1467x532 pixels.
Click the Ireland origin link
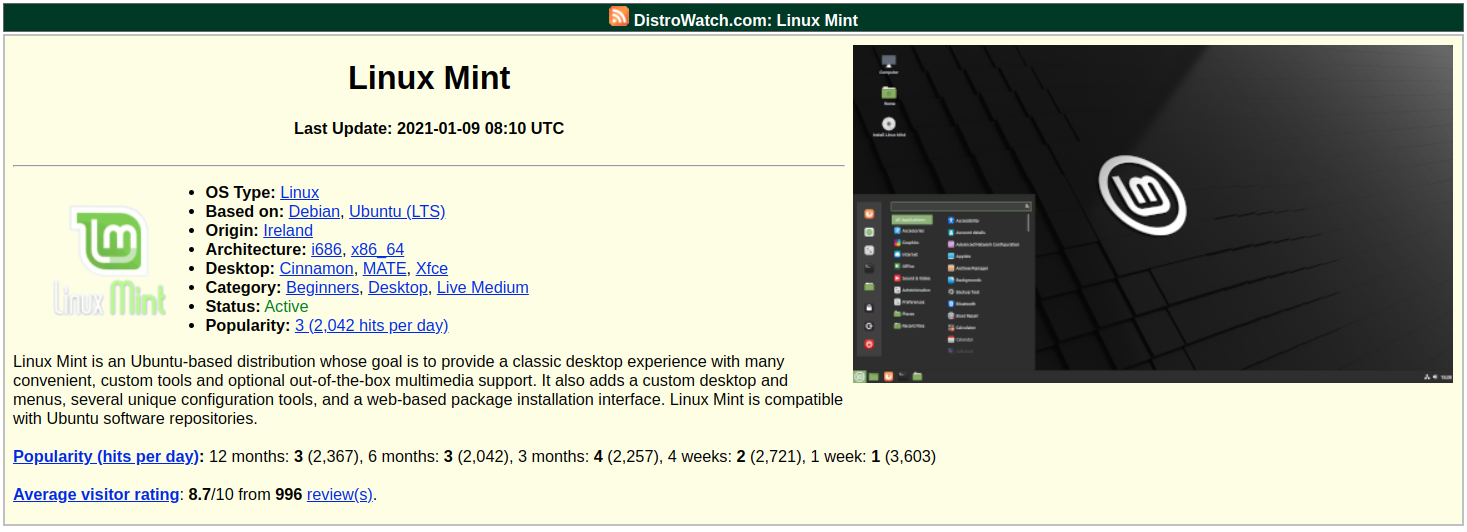(288, 231)
